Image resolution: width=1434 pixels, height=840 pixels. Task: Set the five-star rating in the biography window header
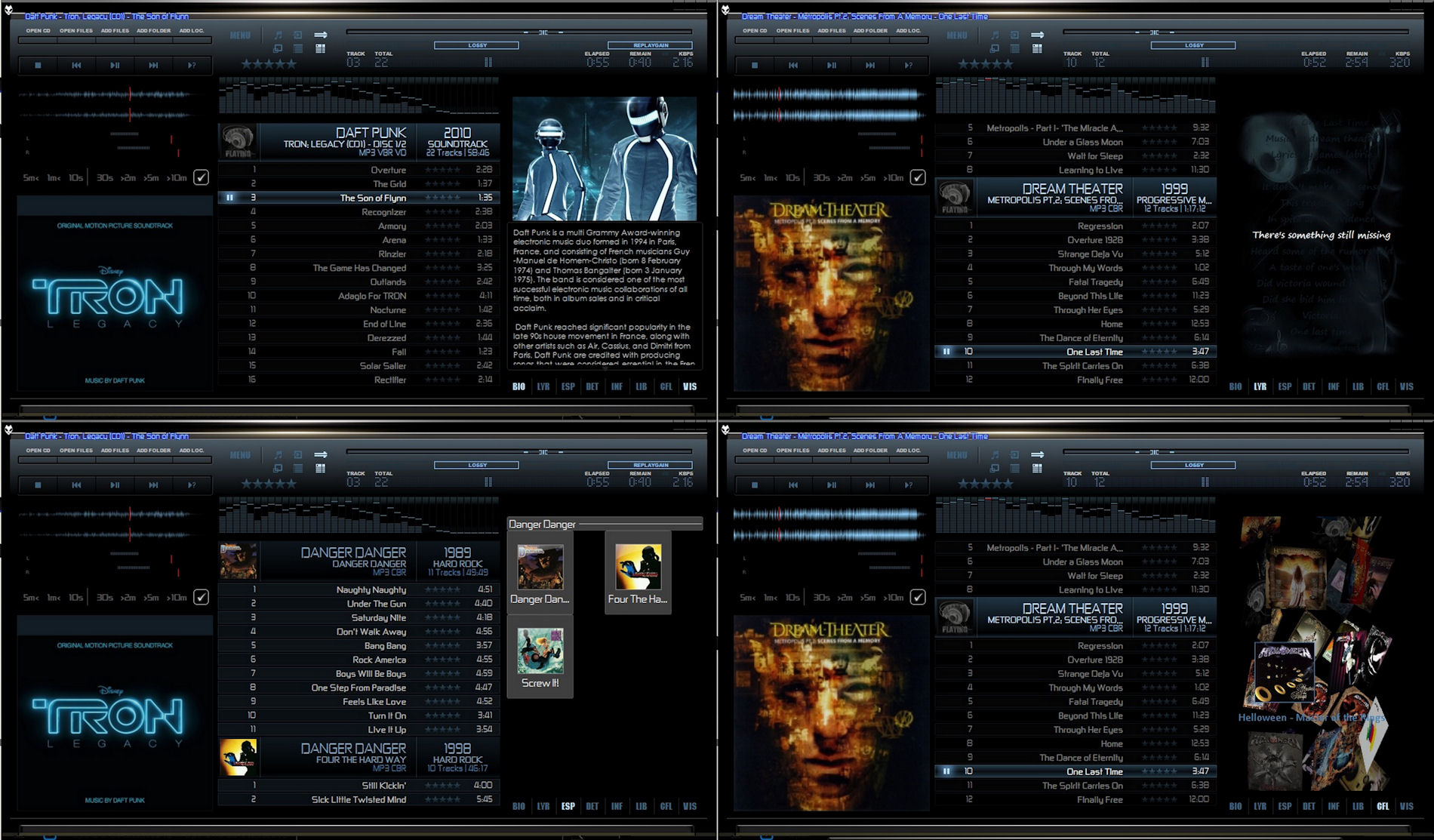point(269,65)
